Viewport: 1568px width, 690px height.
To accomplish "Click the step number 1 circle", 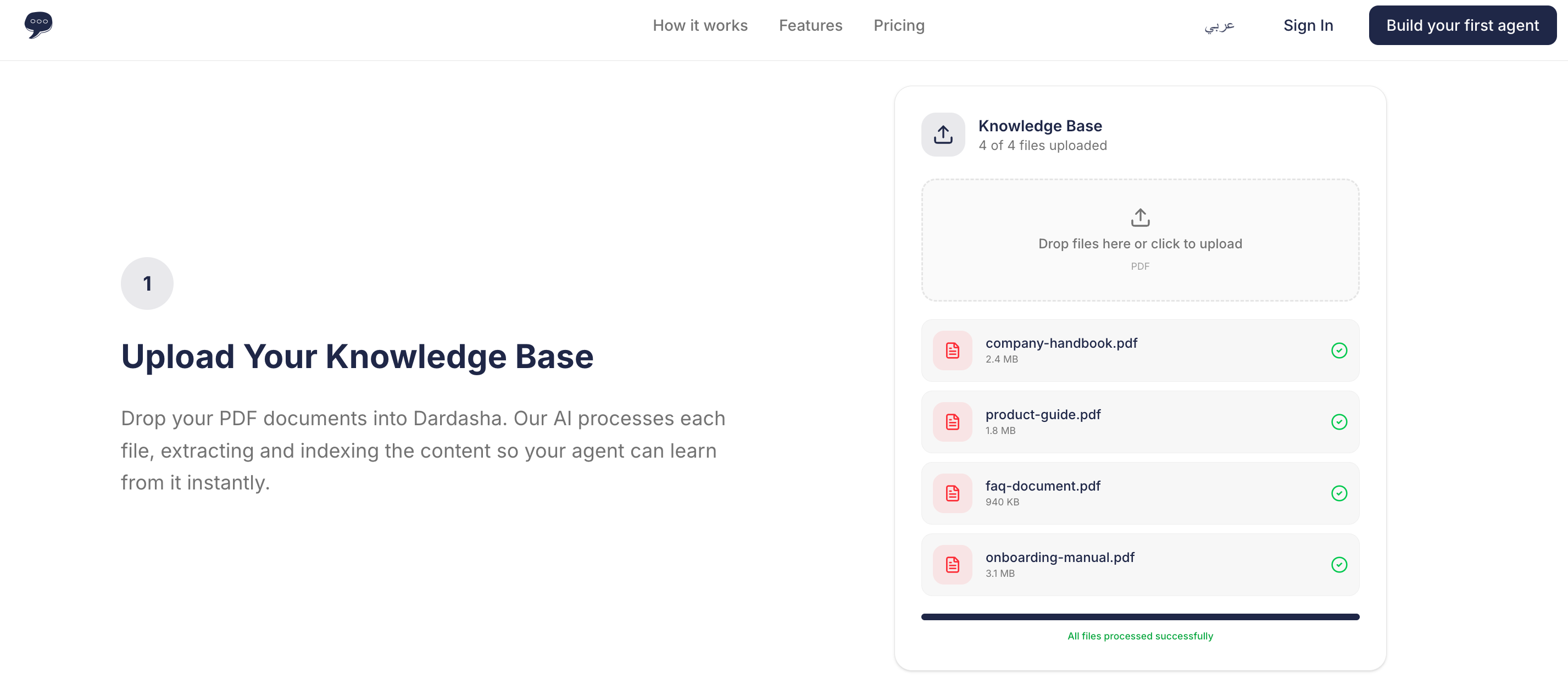I will coord(147,283).
